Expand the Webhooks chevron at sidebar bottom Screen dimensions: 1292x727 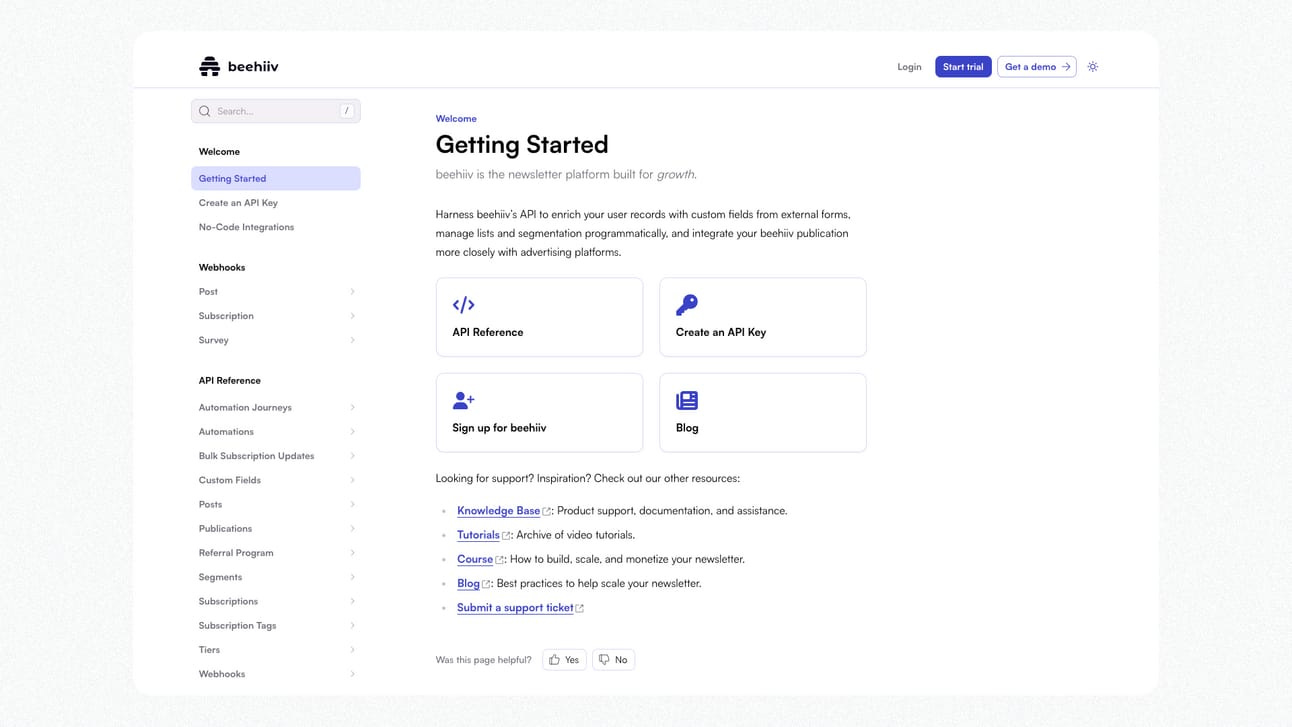352,674
